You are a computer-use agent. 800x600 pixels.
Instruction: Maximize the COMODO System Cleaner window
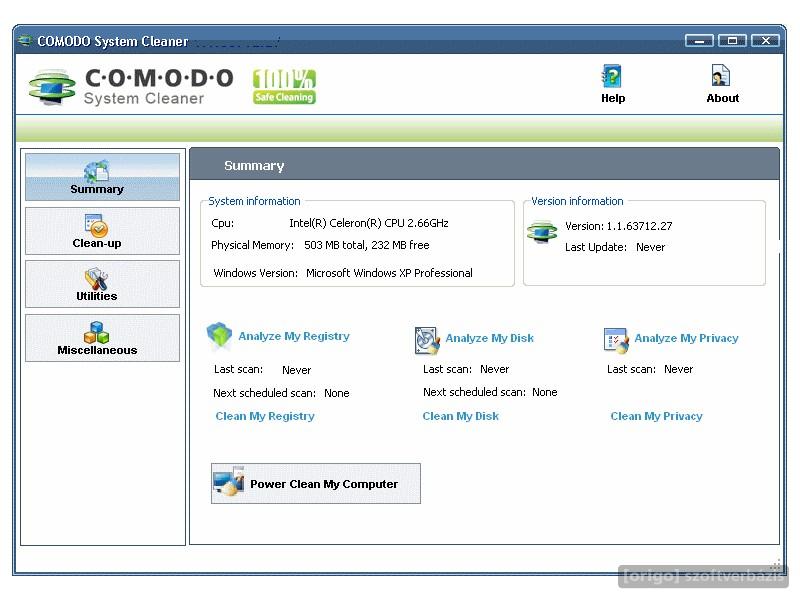(732, 40)
